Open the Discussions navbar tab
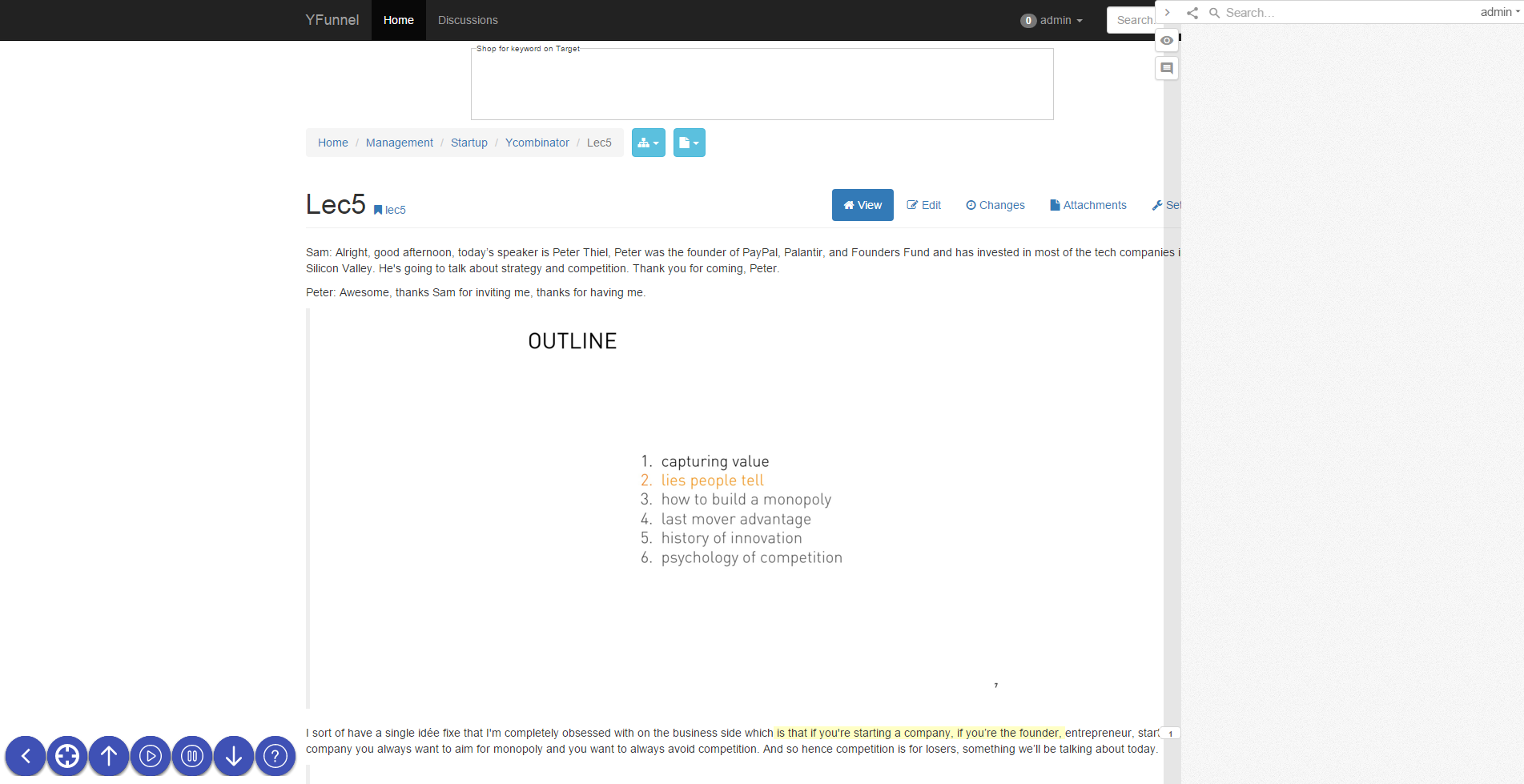The height and width of the screenshot is (784, 1524). (468, 20)
